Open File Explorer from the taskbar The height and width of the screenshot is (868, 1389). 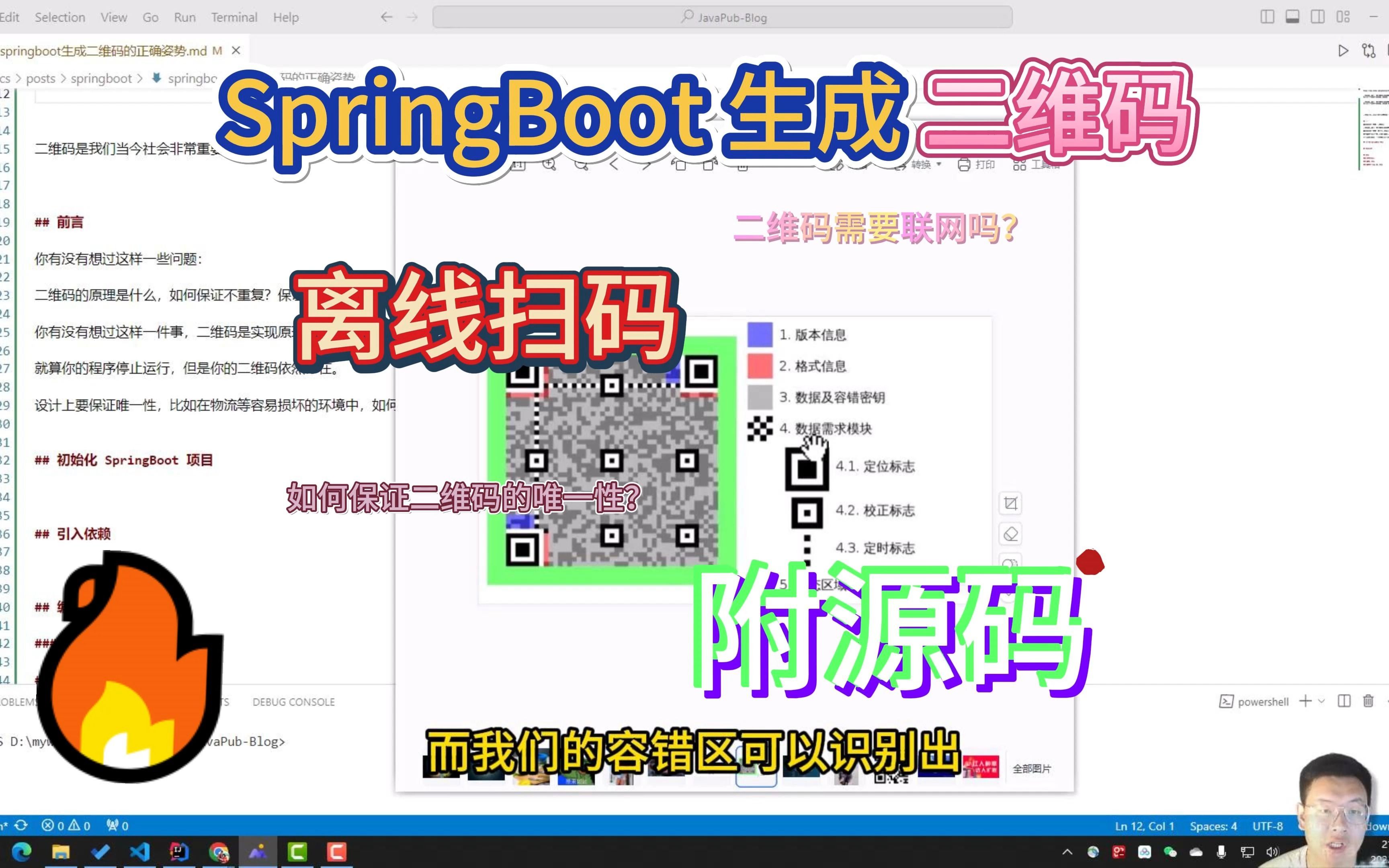(x=60, y=852)
